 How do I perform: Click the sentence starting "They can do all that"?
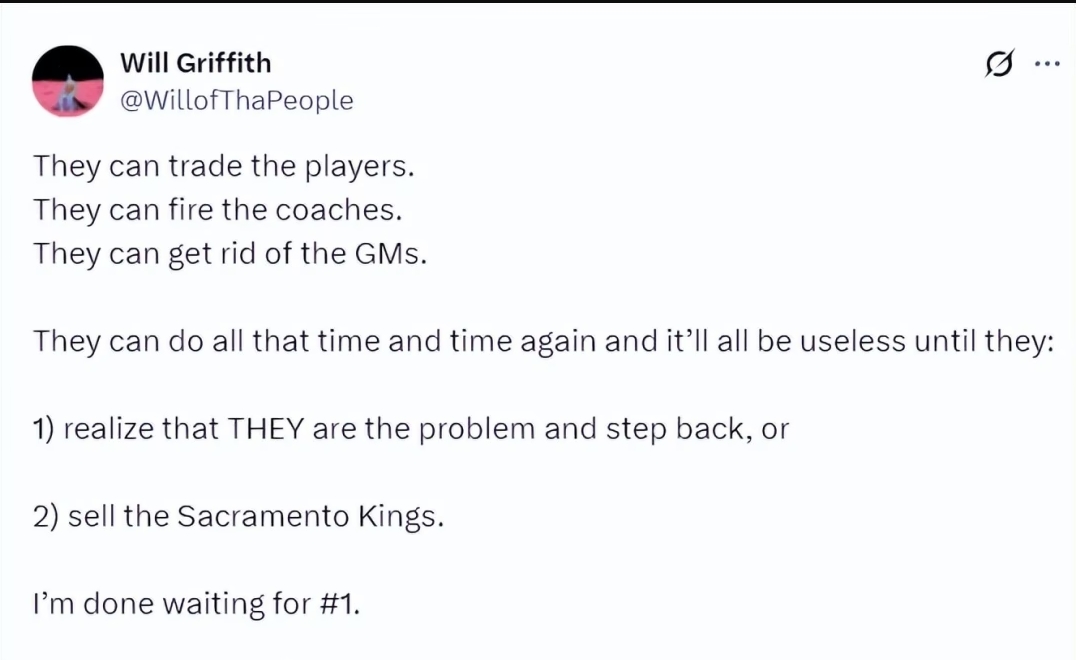click(x=544, y=341)
